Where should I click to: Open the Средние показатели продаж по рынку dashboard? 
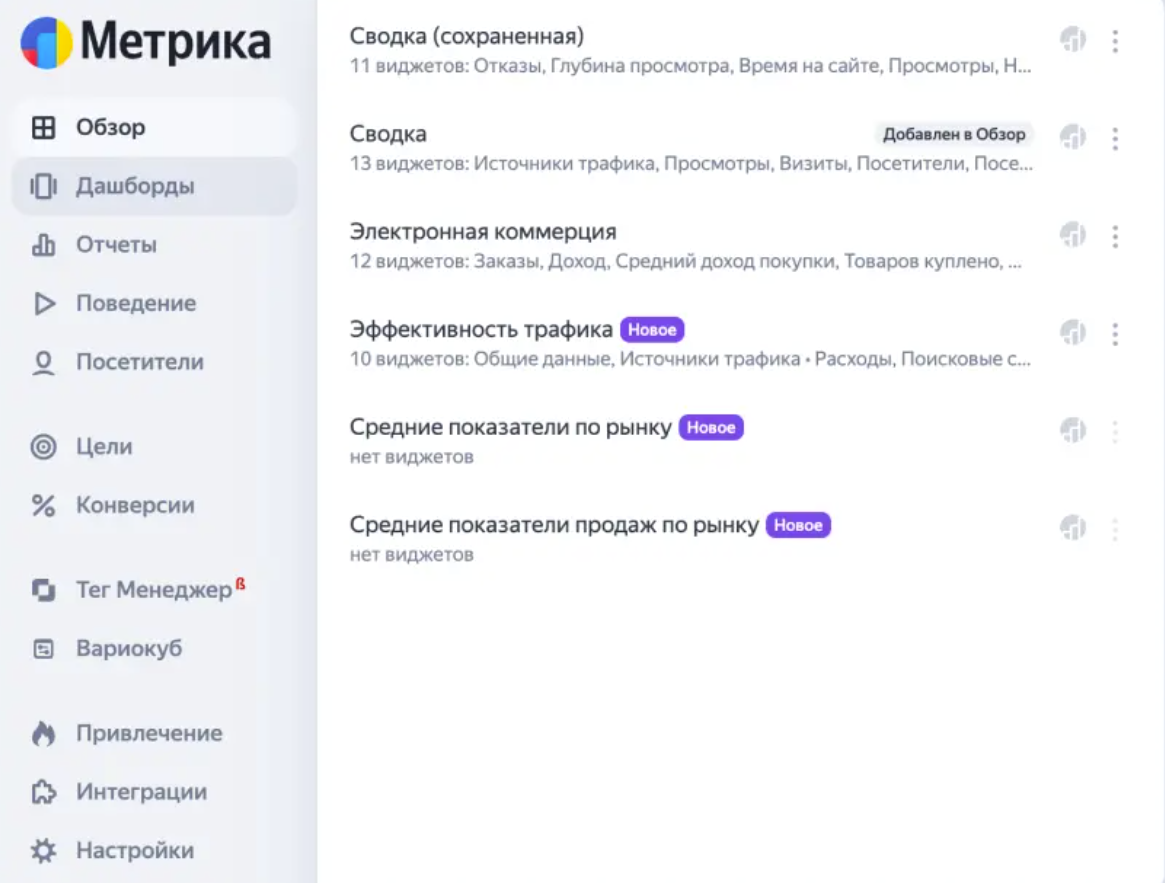coord(553,525)
